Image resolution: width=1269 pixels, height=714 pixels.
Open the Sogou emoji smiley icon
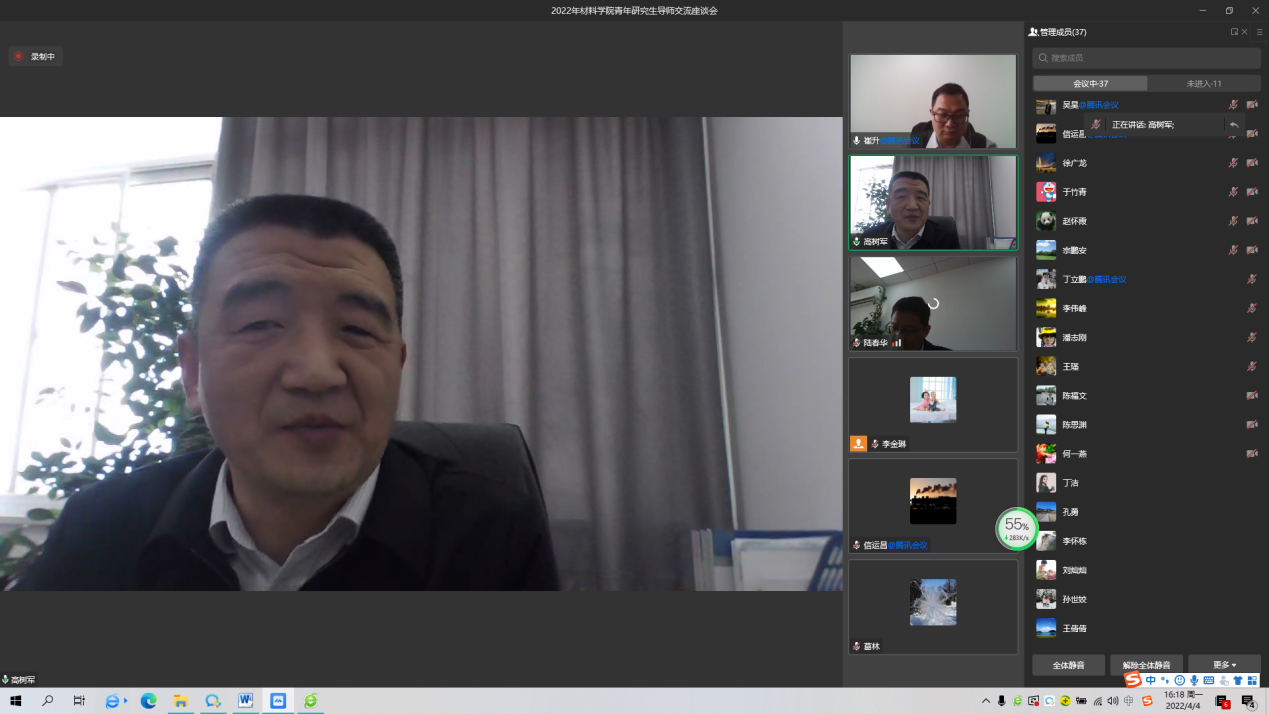coord(1180,681)
